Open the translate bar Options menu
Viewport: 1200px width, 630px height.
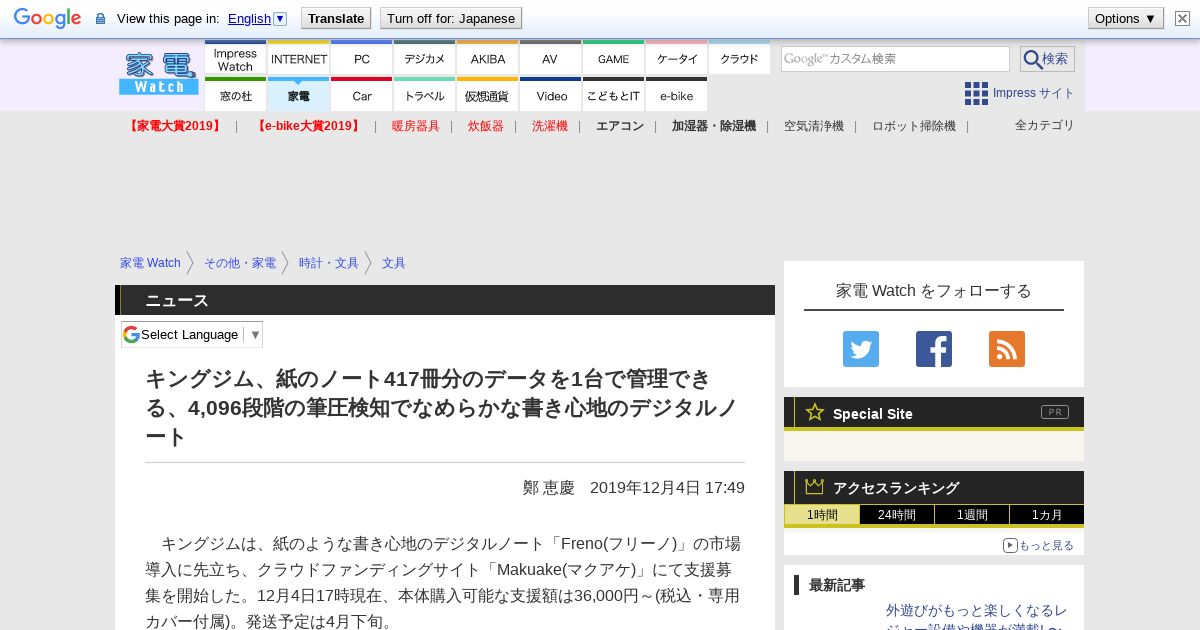1125,18
